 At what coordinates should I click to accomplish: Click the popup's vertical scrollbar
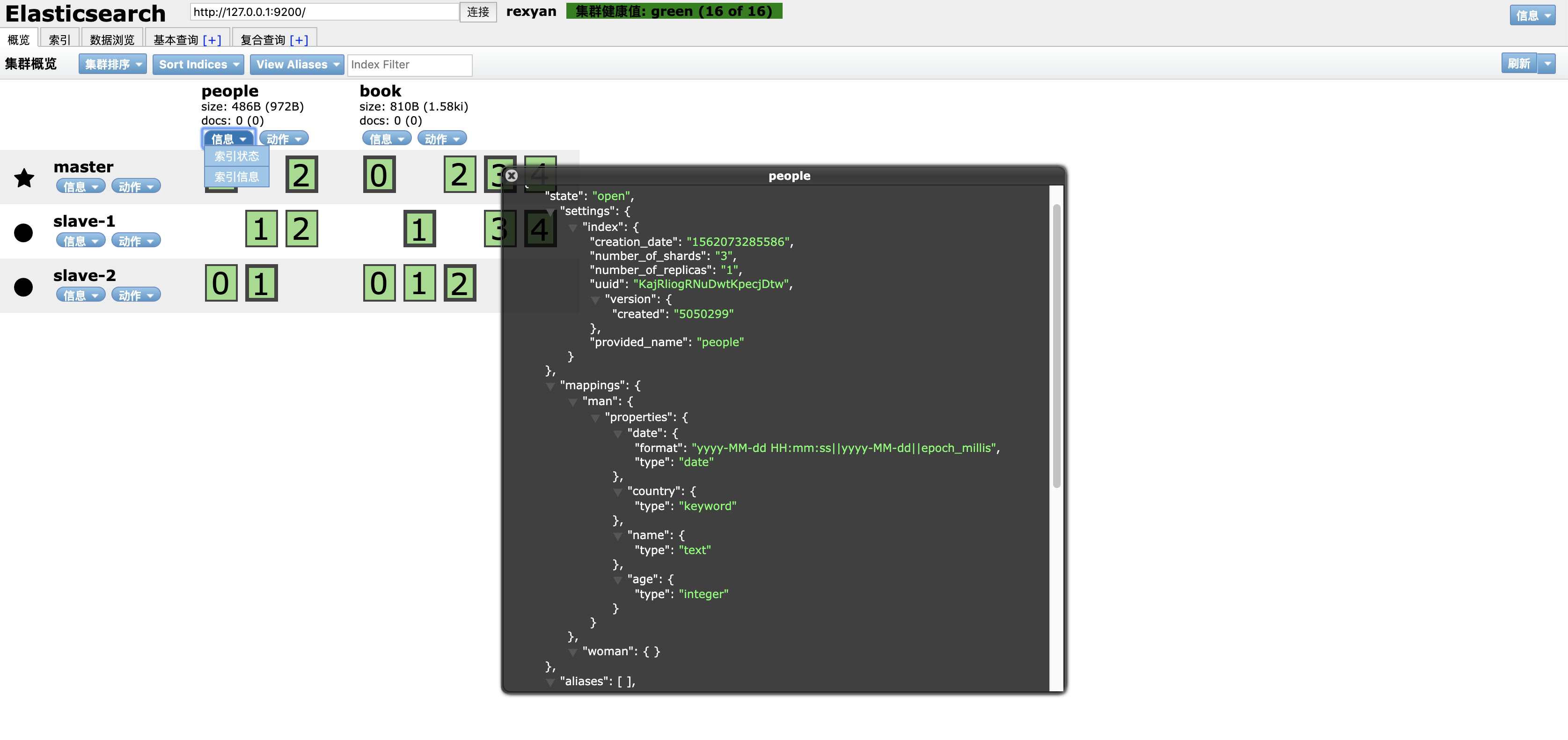tap(1057, 345)
